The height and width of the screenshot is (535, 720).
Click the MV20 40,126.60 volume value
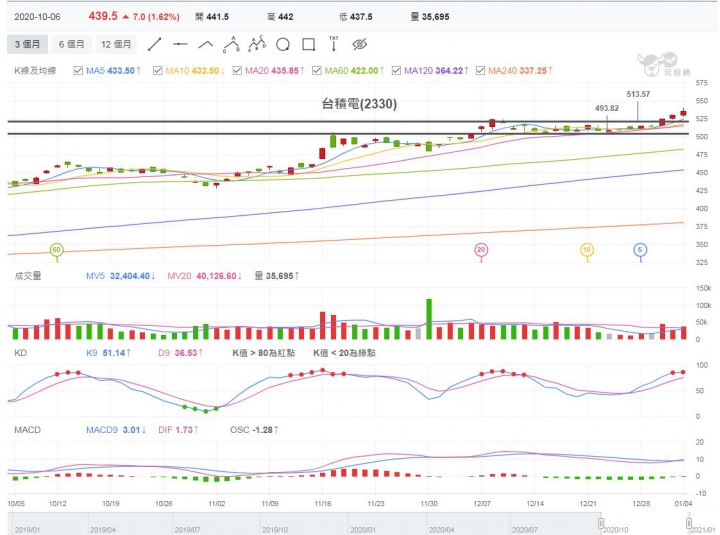(204, 276)
